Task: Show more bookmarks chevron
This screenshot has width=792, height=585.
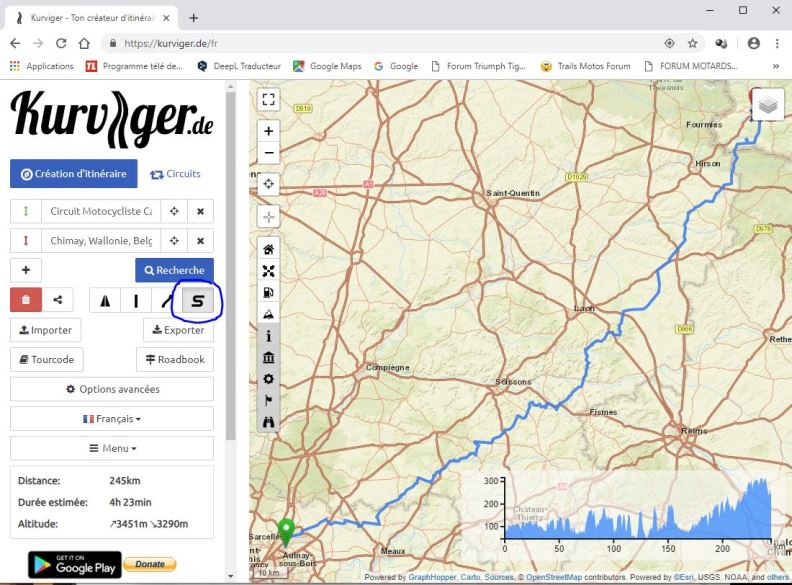Action: click(x=776, y=66)
